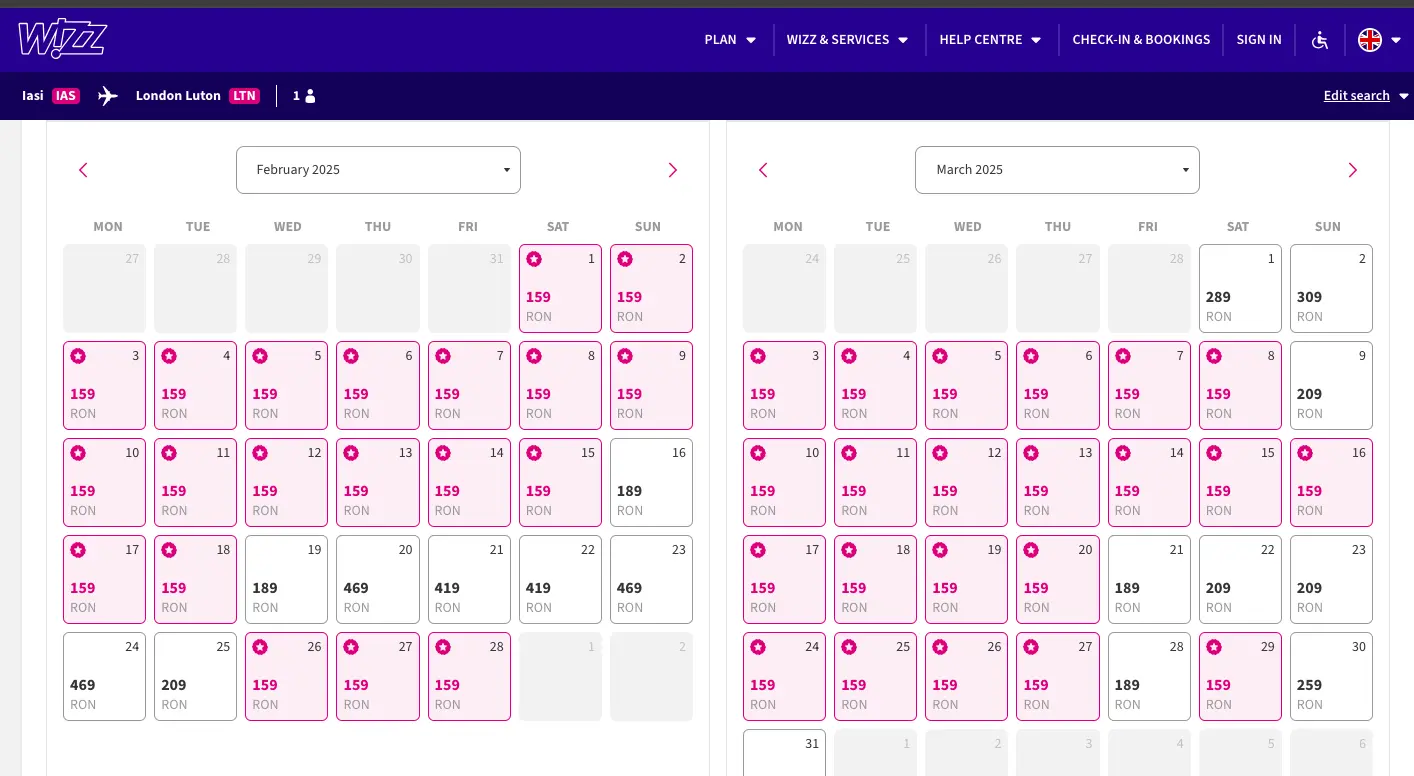Open CHECK-IN & BOOKINGS
The image size is (1414, 776).
coord(1141,40)
